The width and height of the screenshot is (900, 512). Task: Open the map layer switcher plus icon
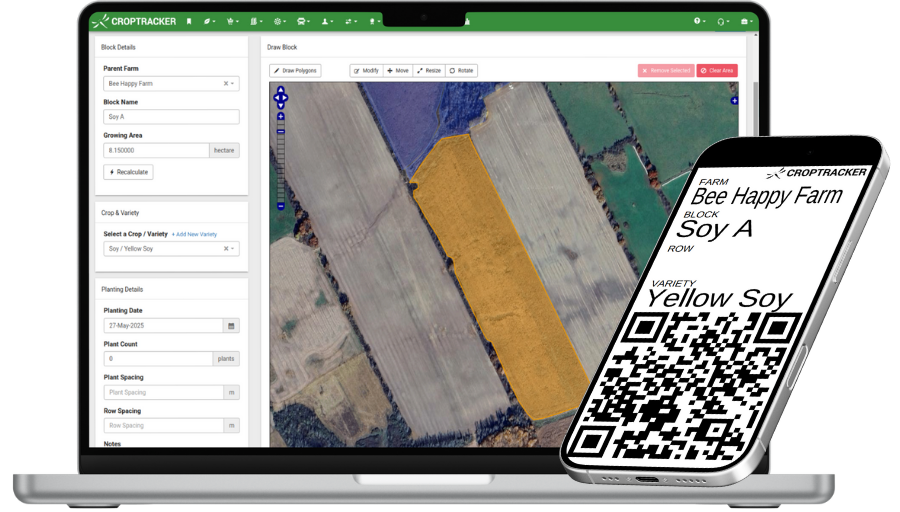click(734, 101)
